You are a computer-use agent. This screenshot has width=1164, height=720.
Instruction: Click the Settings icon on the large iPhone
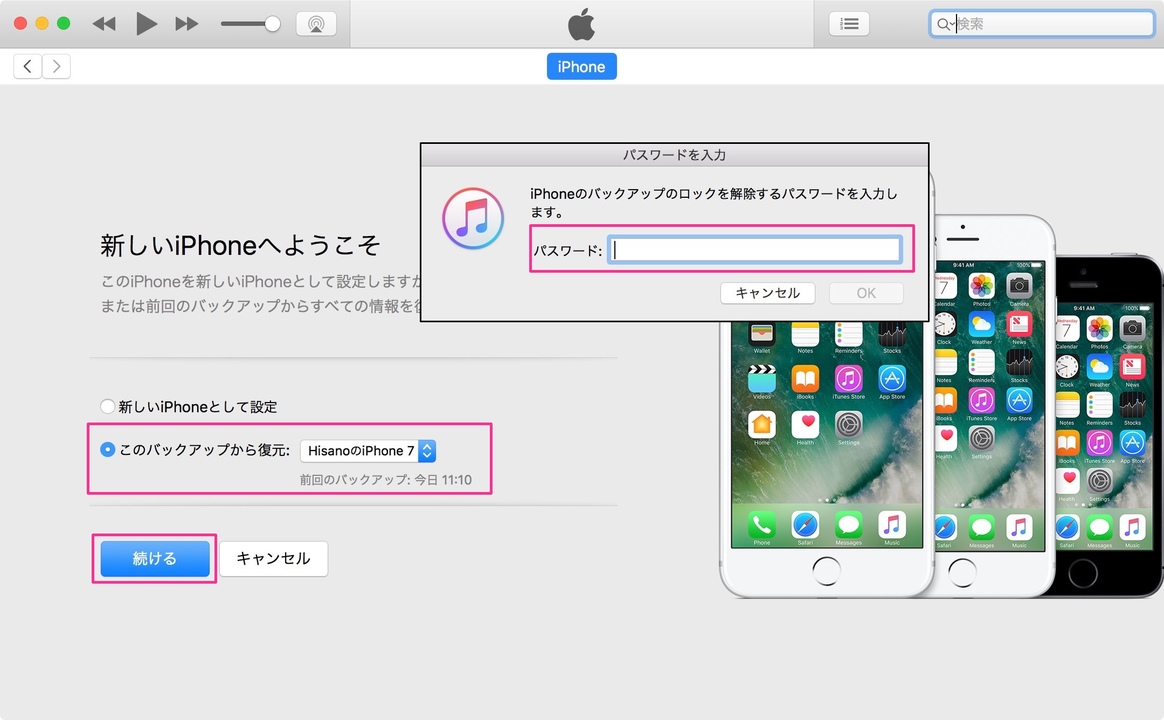click(849, 425)
